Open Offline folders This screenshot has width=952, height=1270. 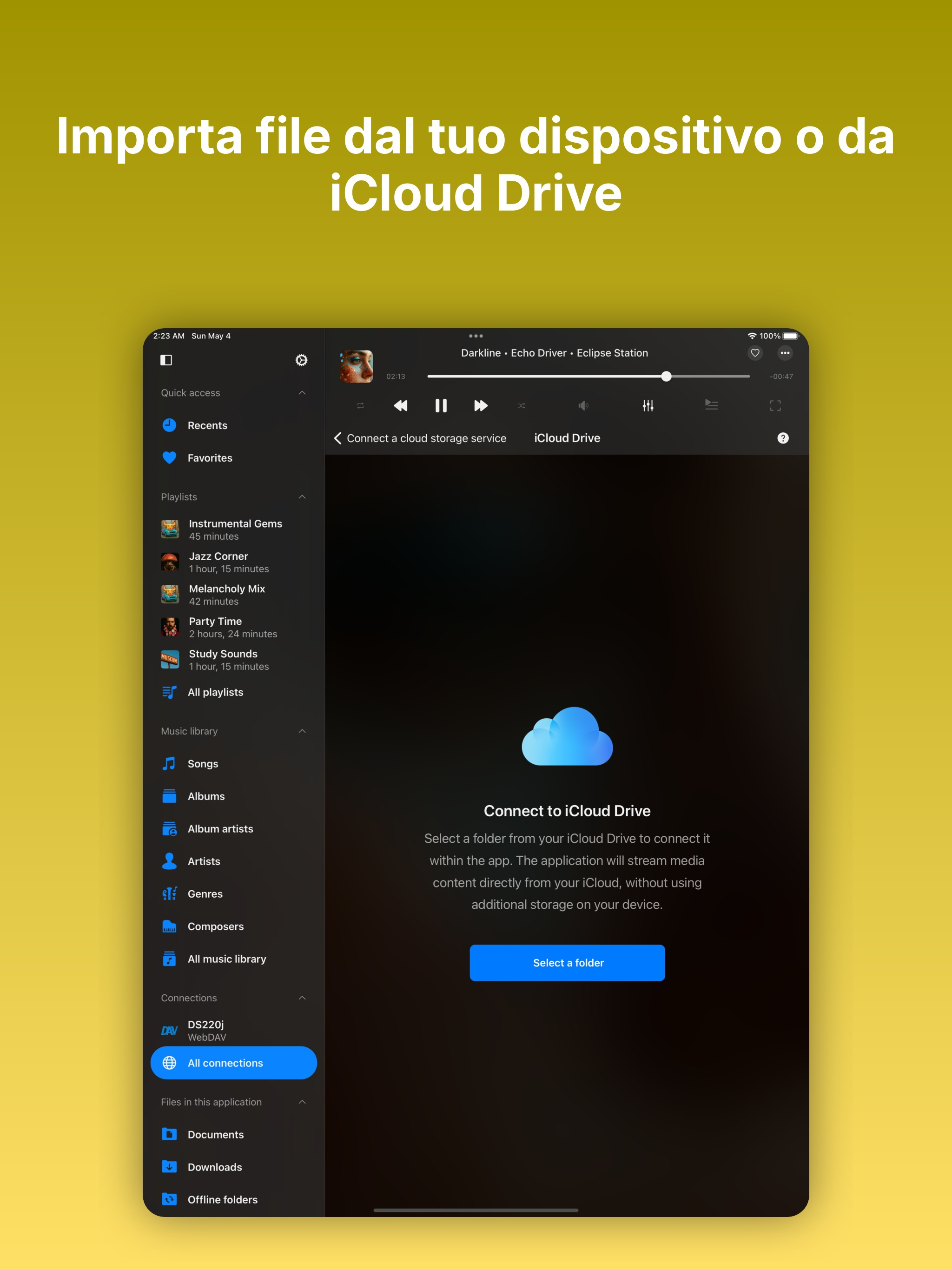click(x=222, y=1199)
